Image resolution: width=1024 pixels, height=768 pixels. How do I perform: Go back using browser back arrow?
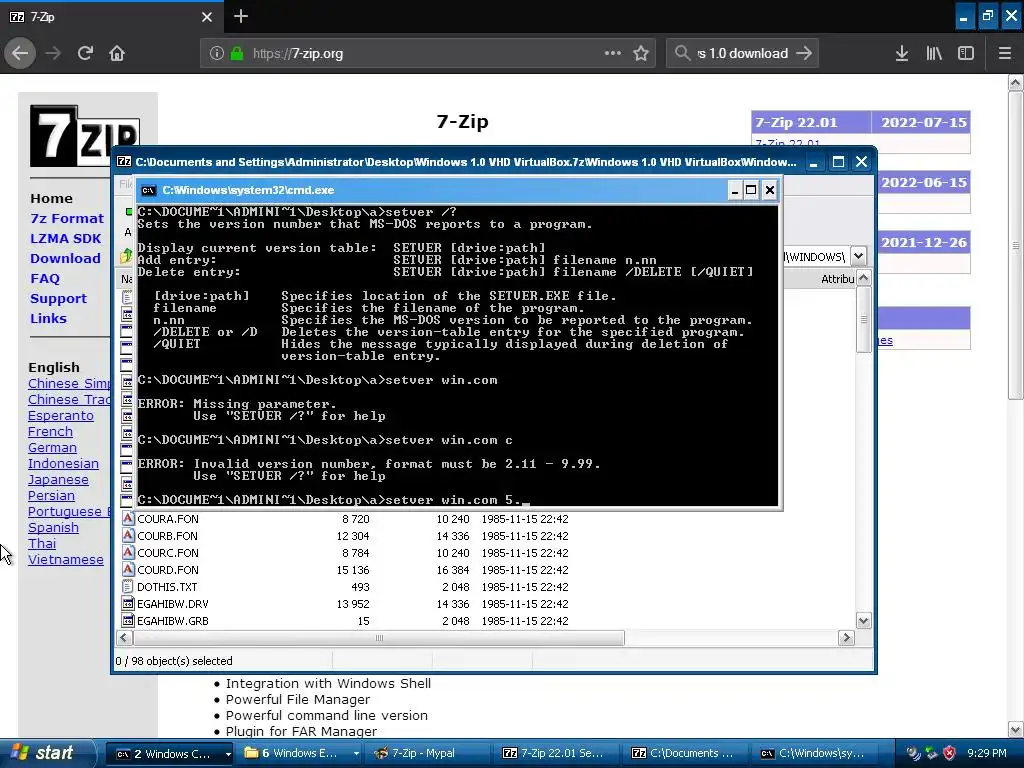point(20,53)
